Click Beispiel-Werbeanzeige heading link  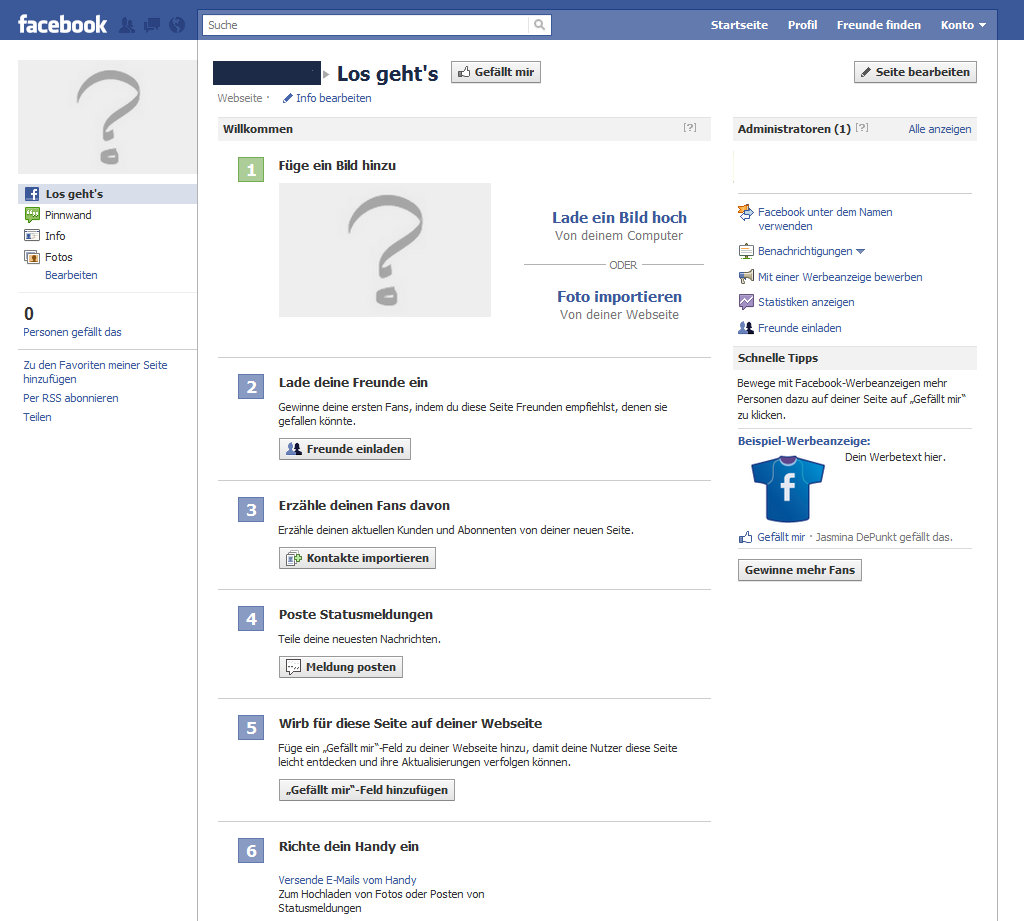click(804, 441)
